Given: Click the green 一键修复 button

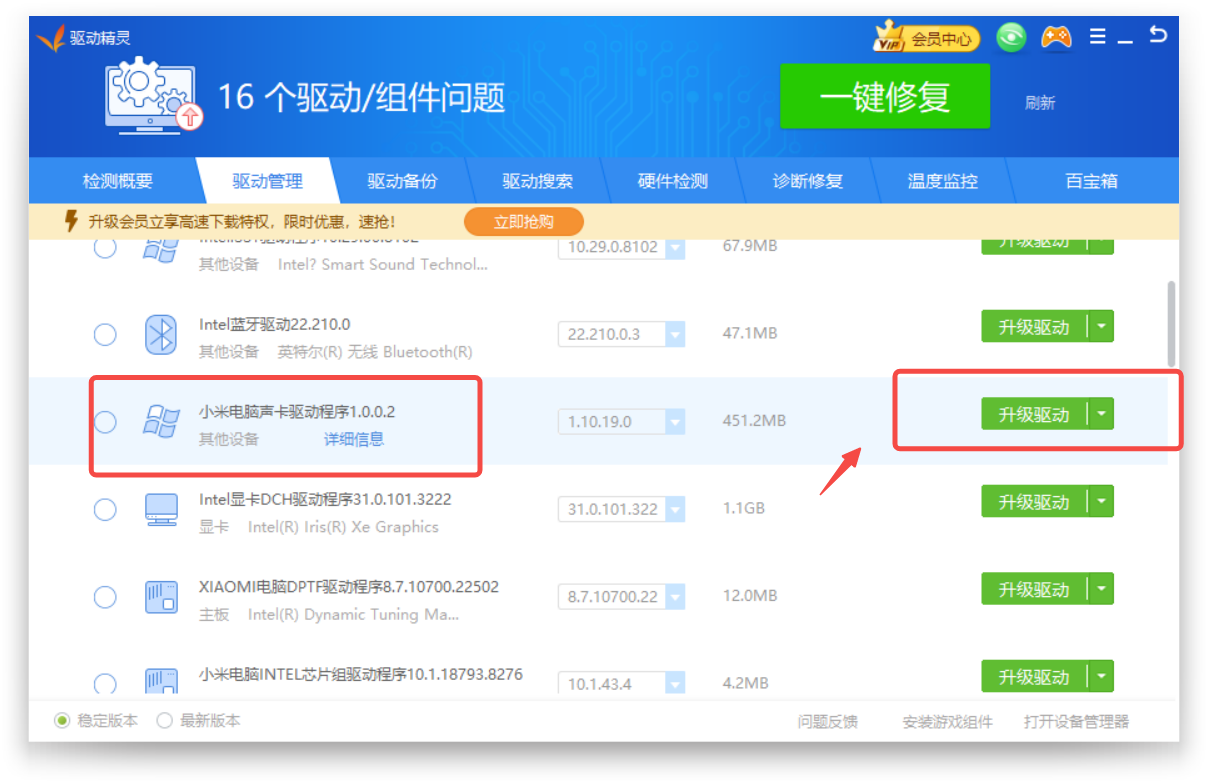Looking at the screenshot, I should [x=884, y=97].
